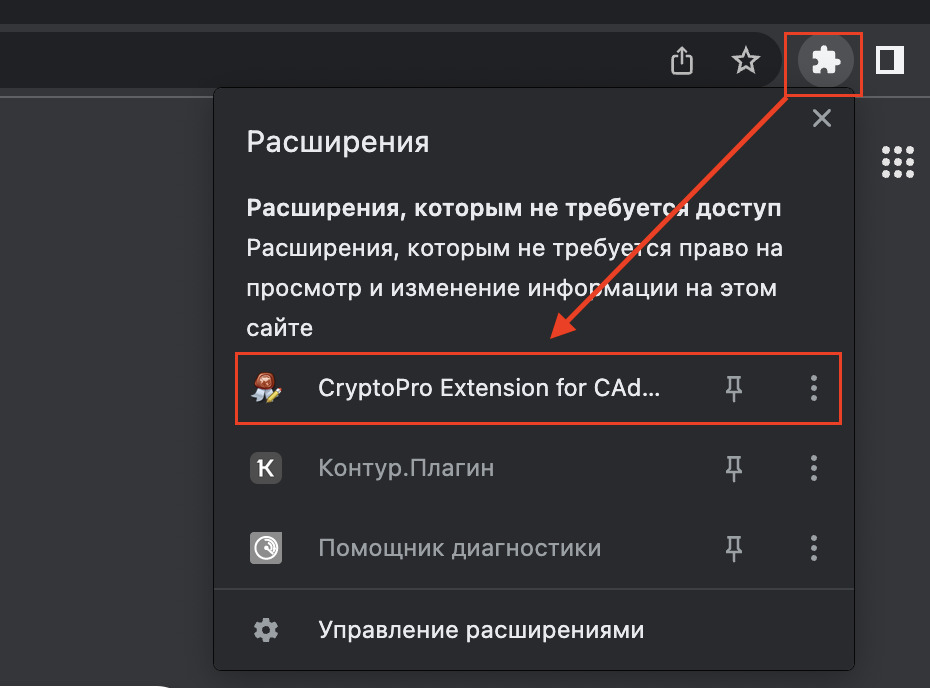
Task: Click the Контур.Плагин extension icon
Action: coord(266,468)
